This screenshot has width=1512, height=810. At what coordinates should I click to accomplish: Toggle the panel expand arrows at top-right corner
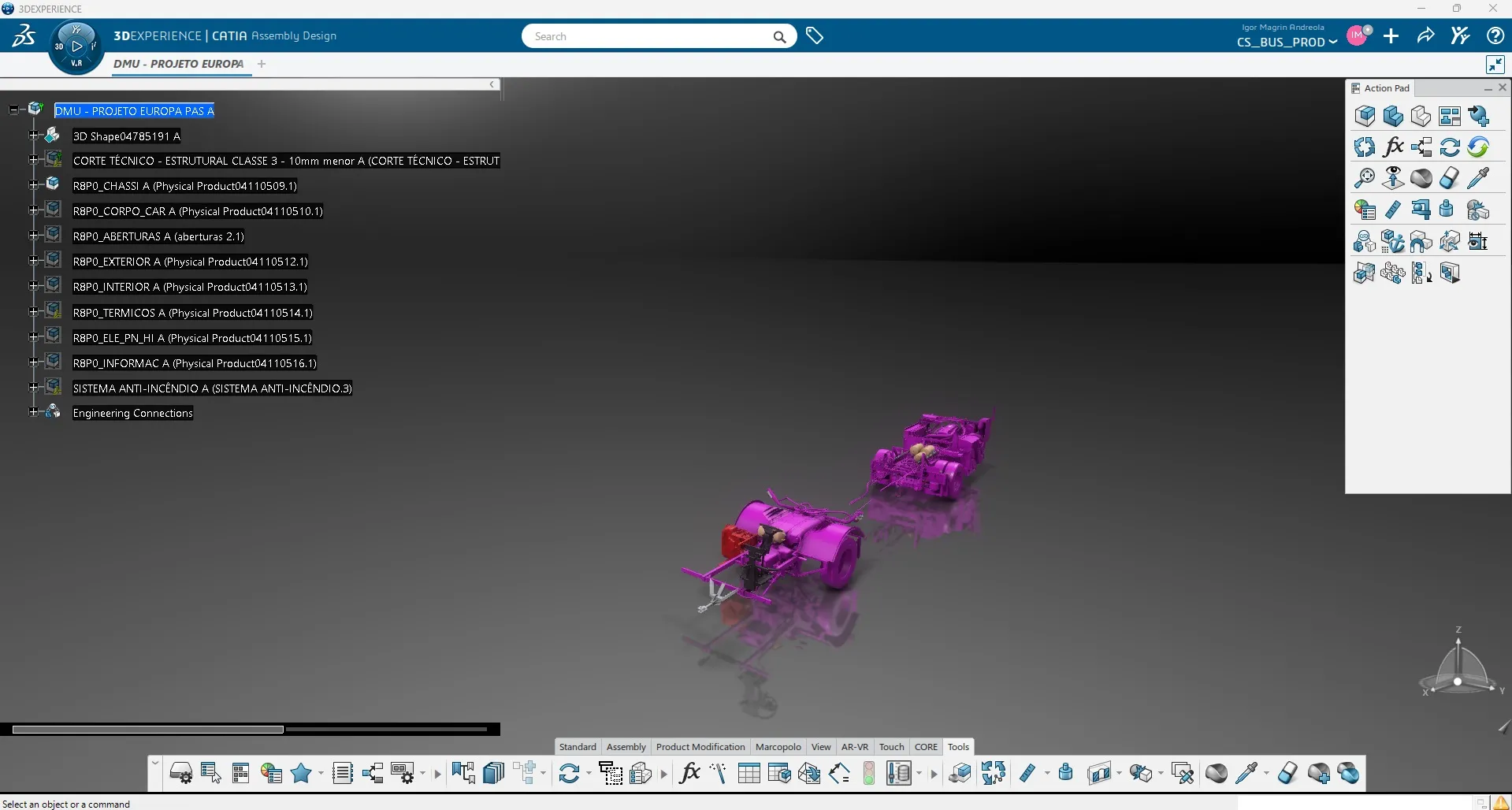[1495, 64]
